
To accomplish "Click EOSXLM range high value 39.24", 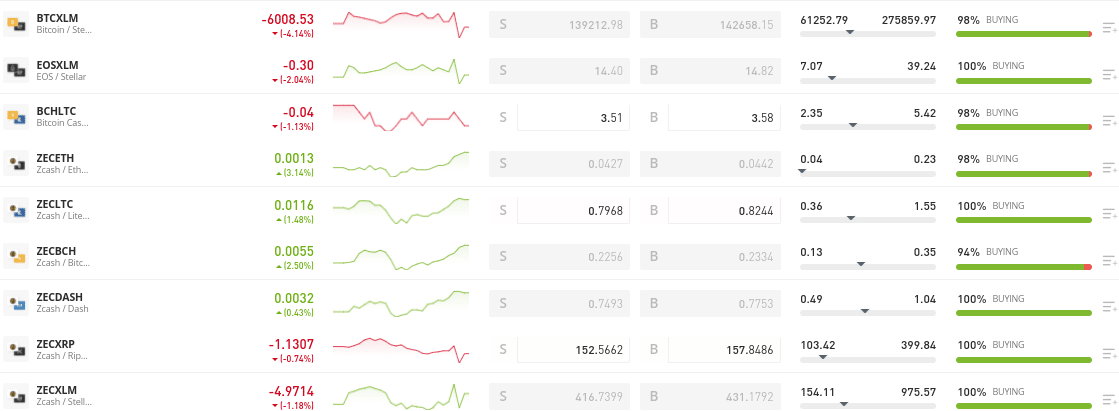I will 921,66.
